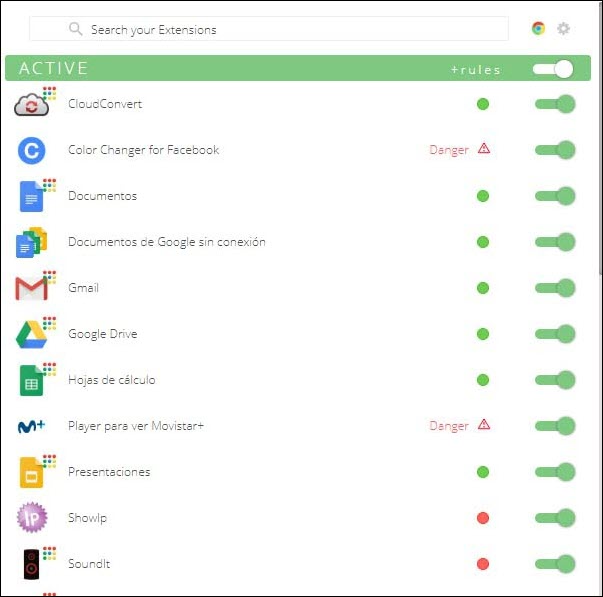Disable the CloudConvert extension toggle
The image size is (603, 597).
click(555, 104)
